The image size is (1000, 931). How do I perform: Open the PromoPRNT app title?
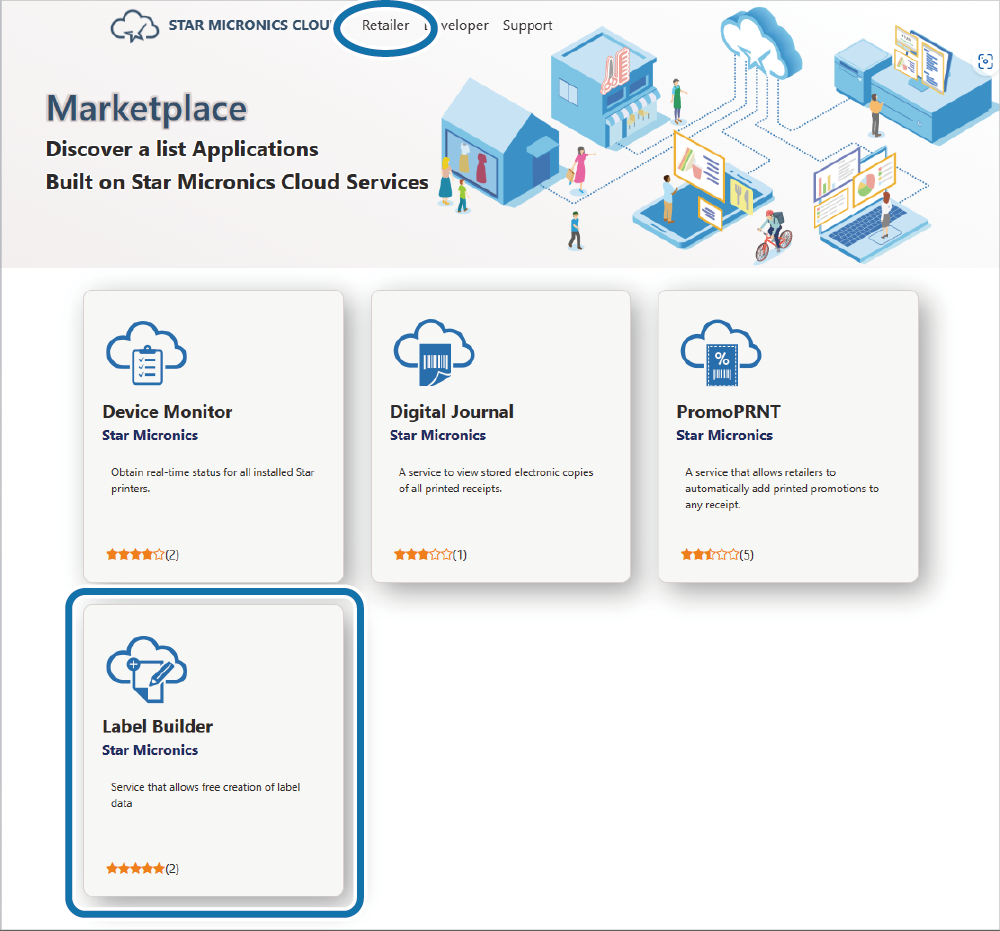click(x=728, y=412)
